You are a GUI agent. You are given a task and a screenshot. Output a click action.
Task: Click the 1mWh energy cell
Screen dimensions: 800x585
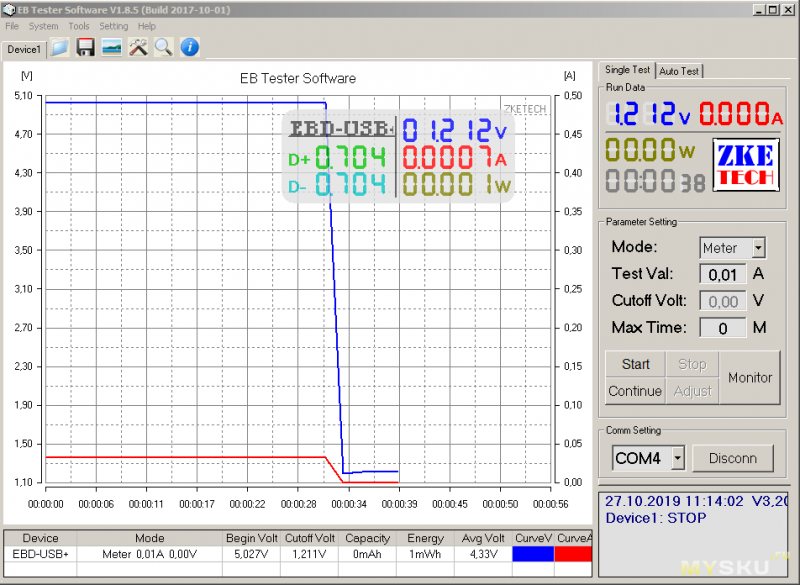coord(425,554)
